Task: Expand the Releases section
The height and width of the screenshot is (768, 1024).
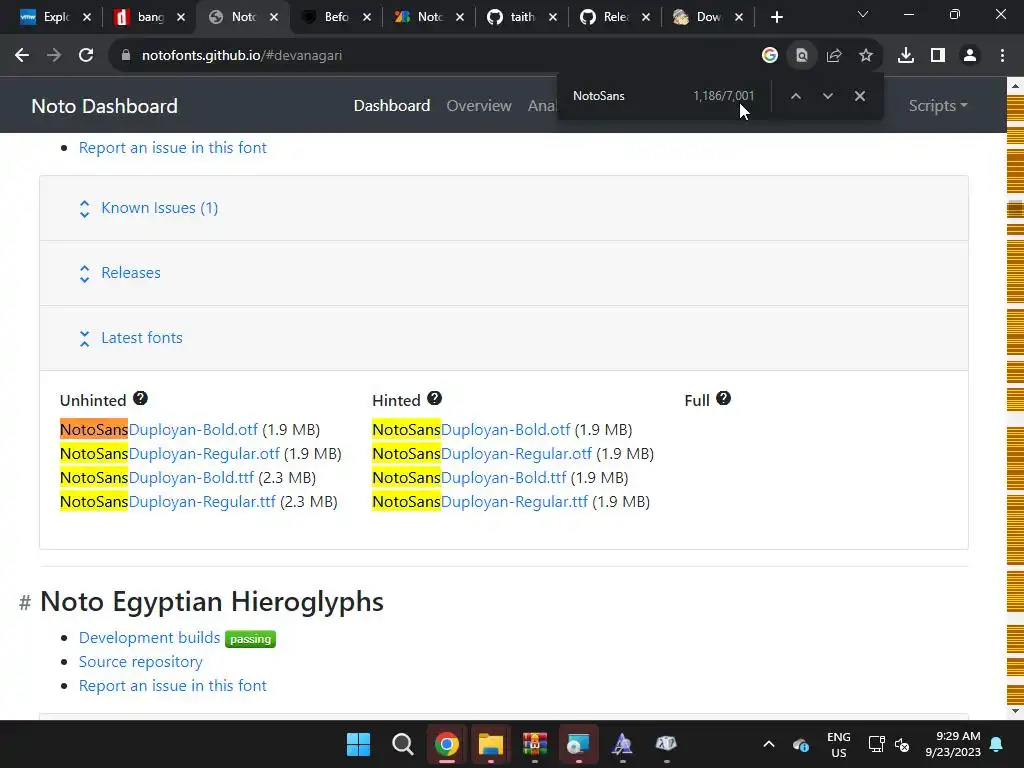Action: coord(131,272)
